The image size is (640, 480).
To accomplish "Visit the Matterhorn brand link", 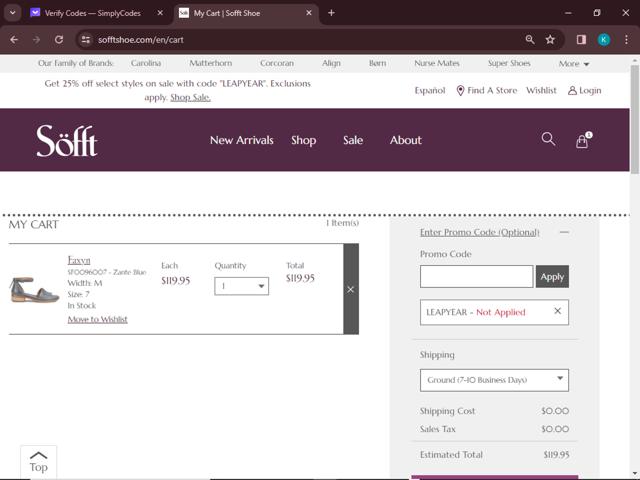I will (211, 63).
